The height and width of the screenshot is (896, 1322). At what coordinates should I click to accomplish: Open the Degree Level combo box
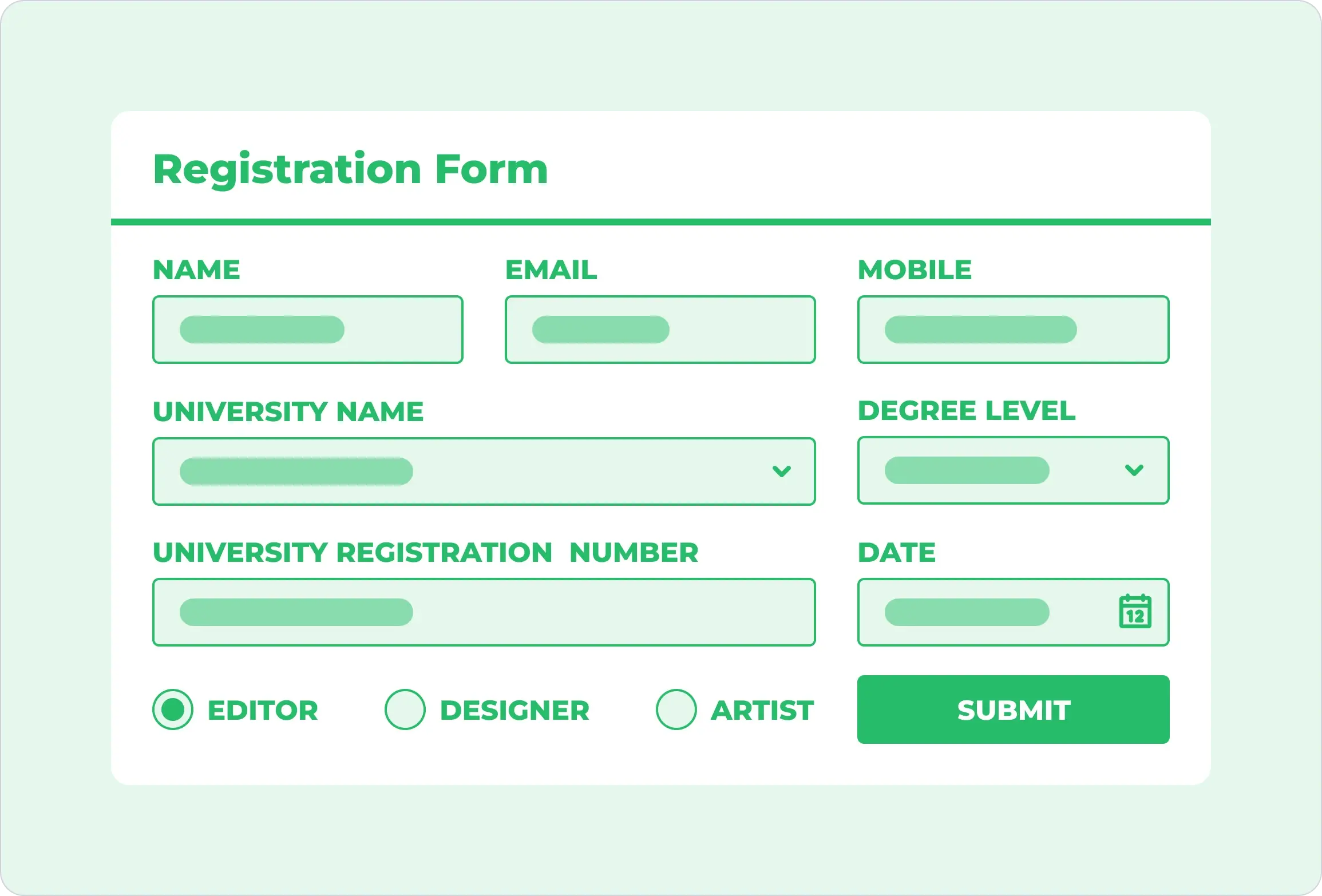[x=1013, y=470]
